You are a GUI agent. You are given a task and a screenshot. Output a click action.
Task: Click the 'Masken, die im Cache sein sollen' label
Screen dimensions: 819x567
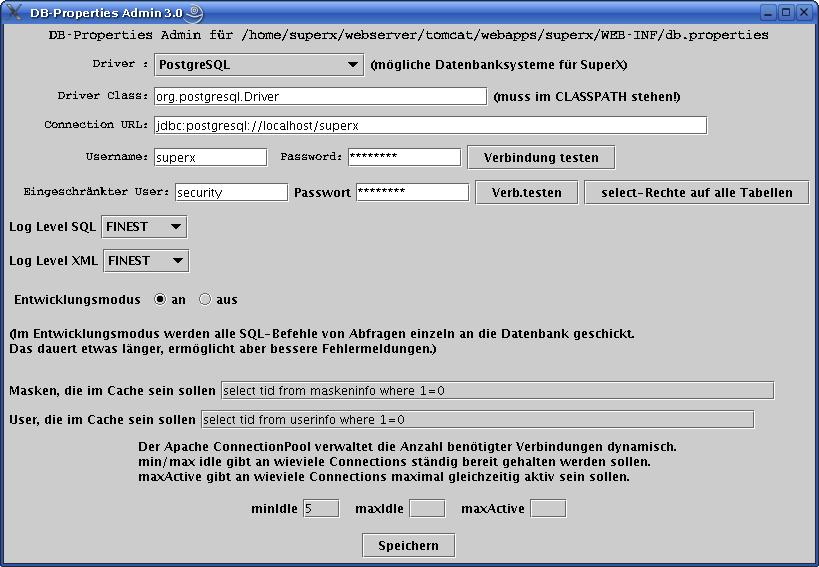point(112,391)
